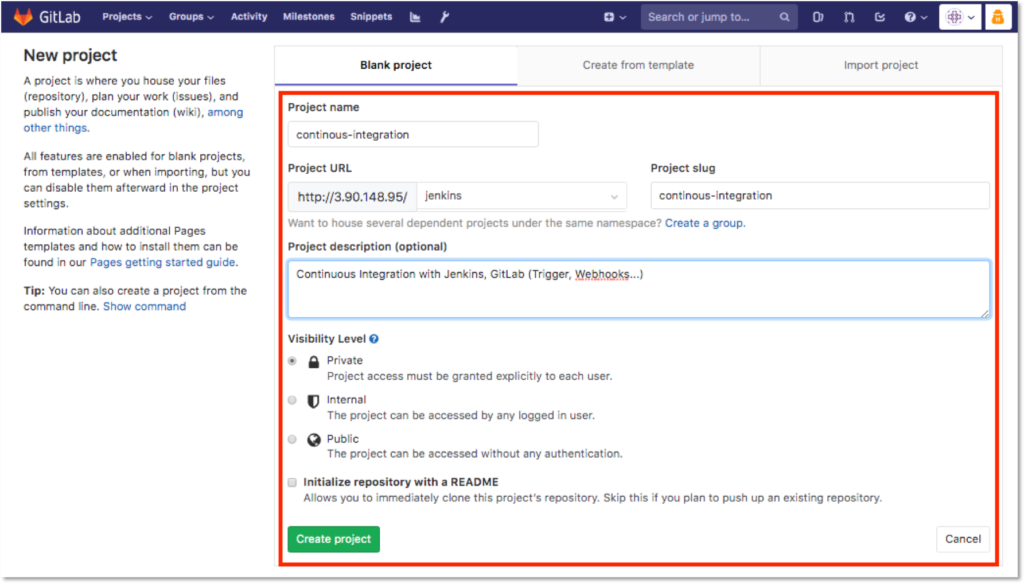Click the Visibility Level help icon
Viewport: 1024px width, 584px height.
point(374,339)
